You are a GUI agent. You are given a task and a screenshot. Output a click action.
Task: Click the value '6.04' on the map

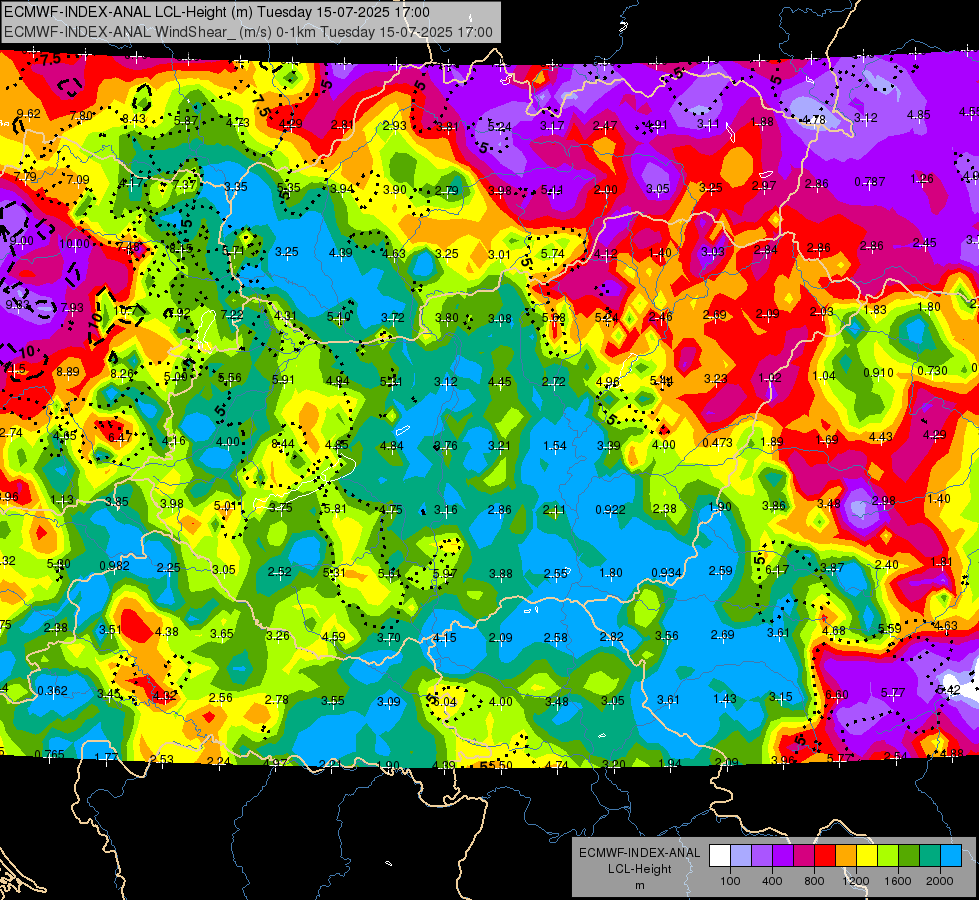445,702
